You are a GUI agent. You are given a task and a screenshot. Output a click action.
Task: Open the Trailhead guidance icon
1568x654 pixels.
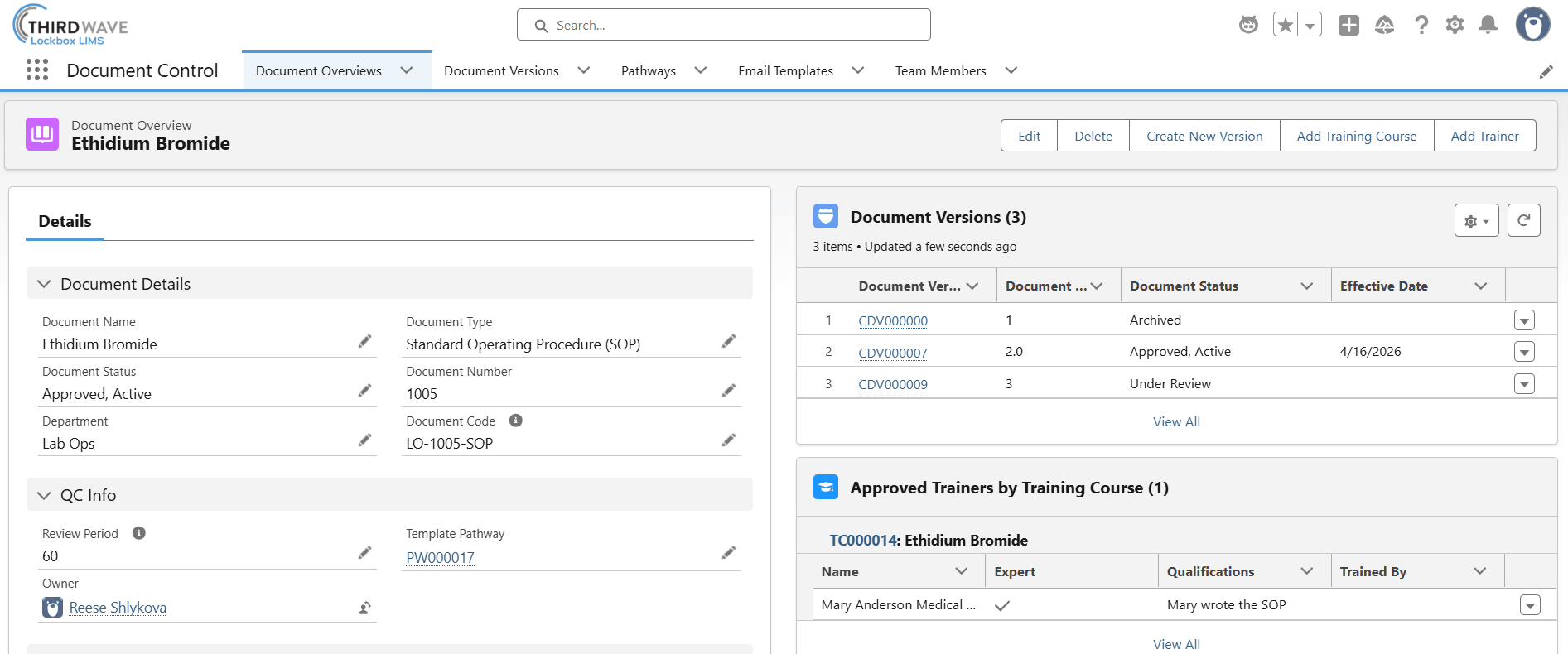1384,26
